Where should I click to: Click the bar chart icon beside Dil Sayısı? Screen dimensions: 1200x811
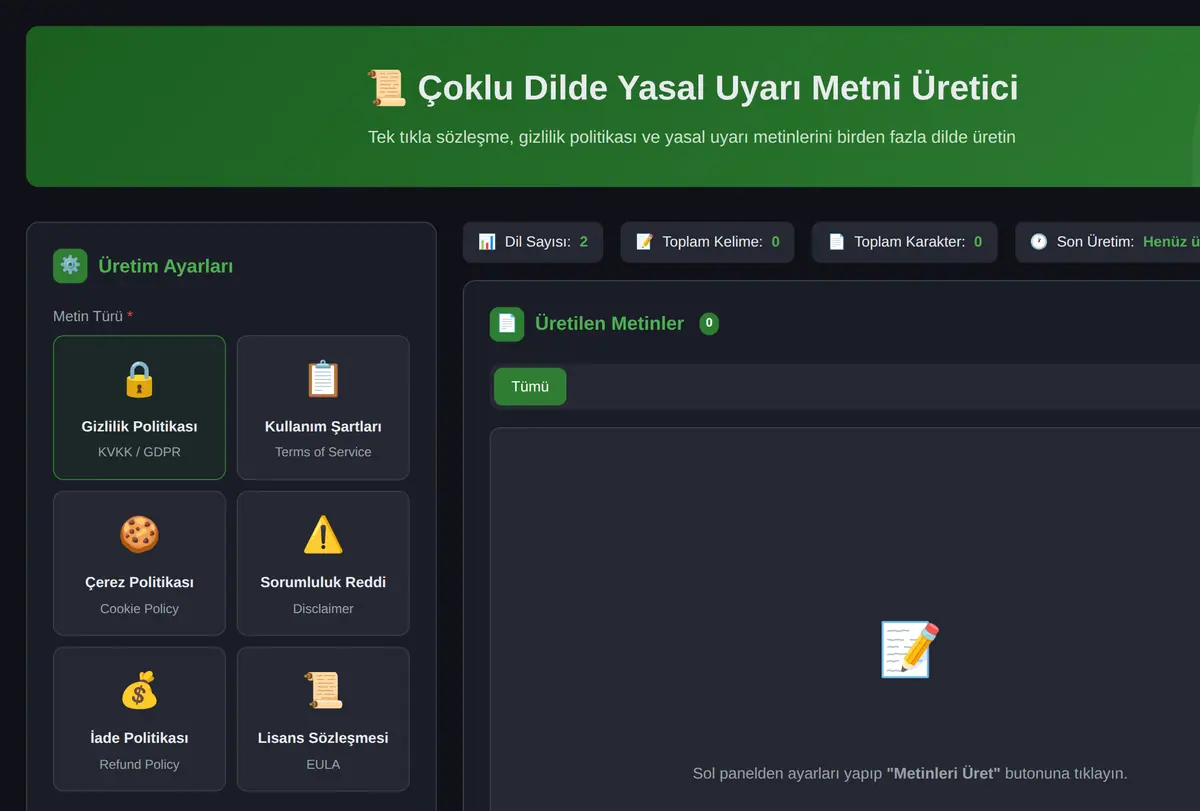(x=487, y=242)
